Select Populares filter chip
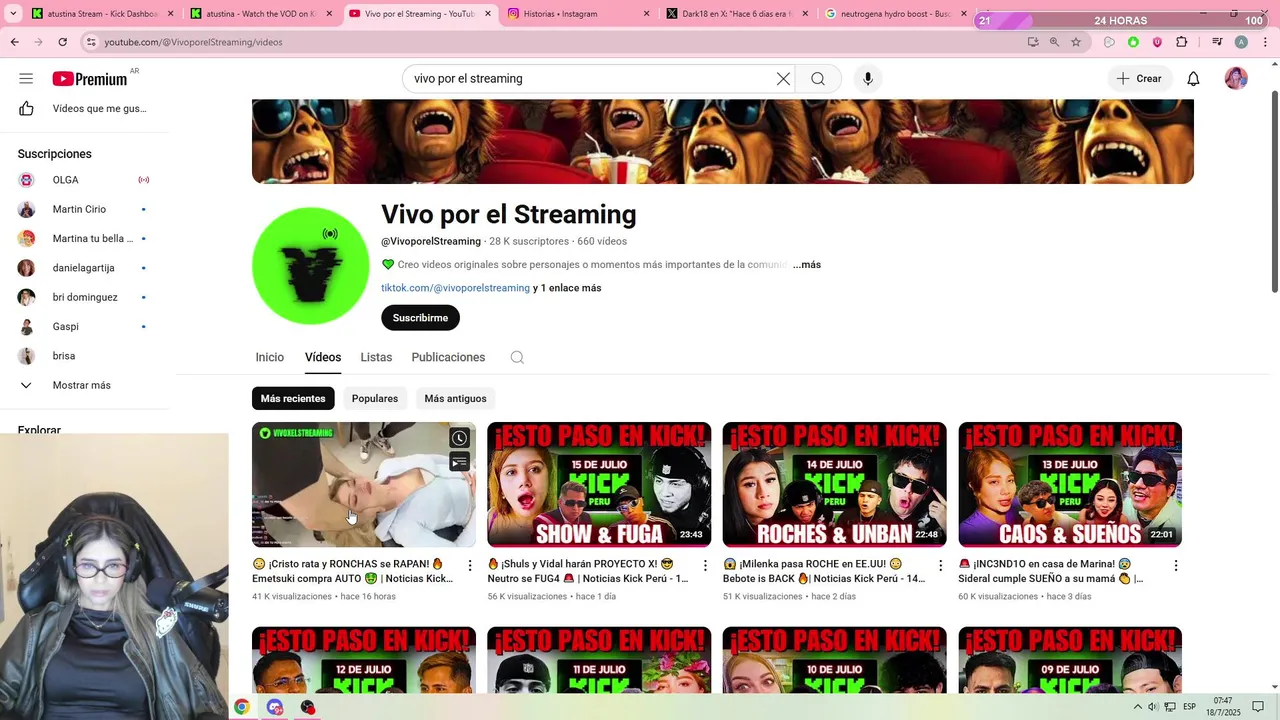 coord(375,398)
